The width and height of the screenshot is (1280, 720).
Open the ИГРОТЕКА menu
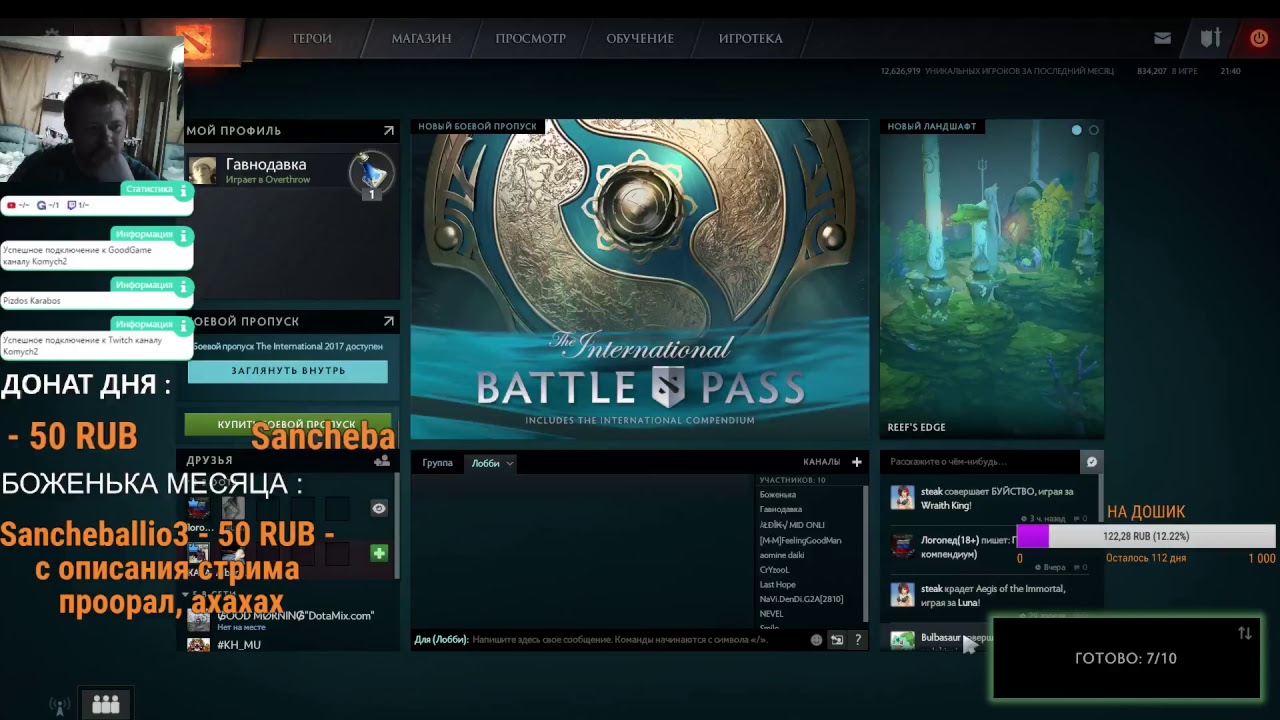[751, 38]
